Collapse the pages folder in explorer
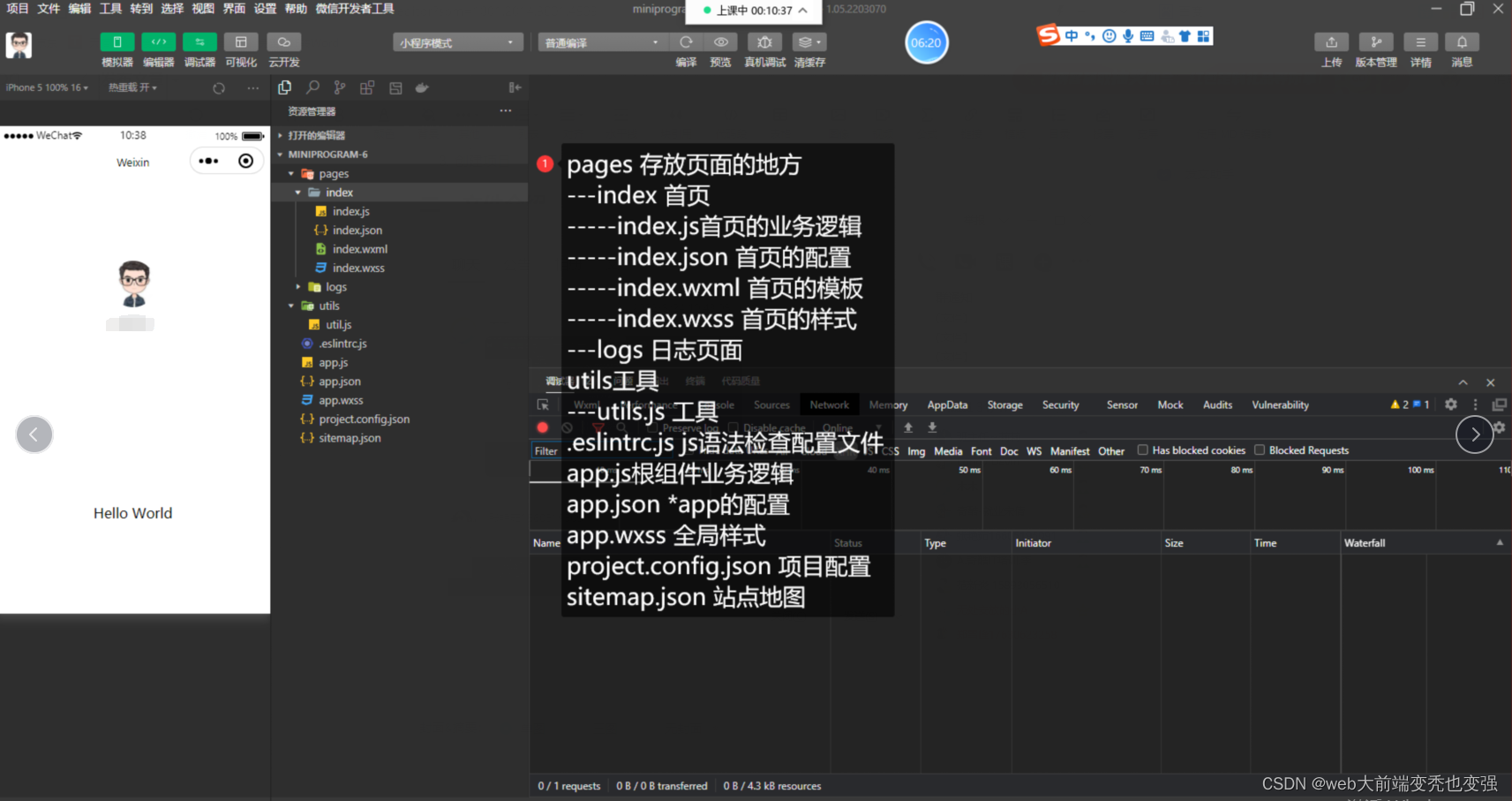Image resolution: width=1512 pixels, height=801 pixels. coord(291,173)
